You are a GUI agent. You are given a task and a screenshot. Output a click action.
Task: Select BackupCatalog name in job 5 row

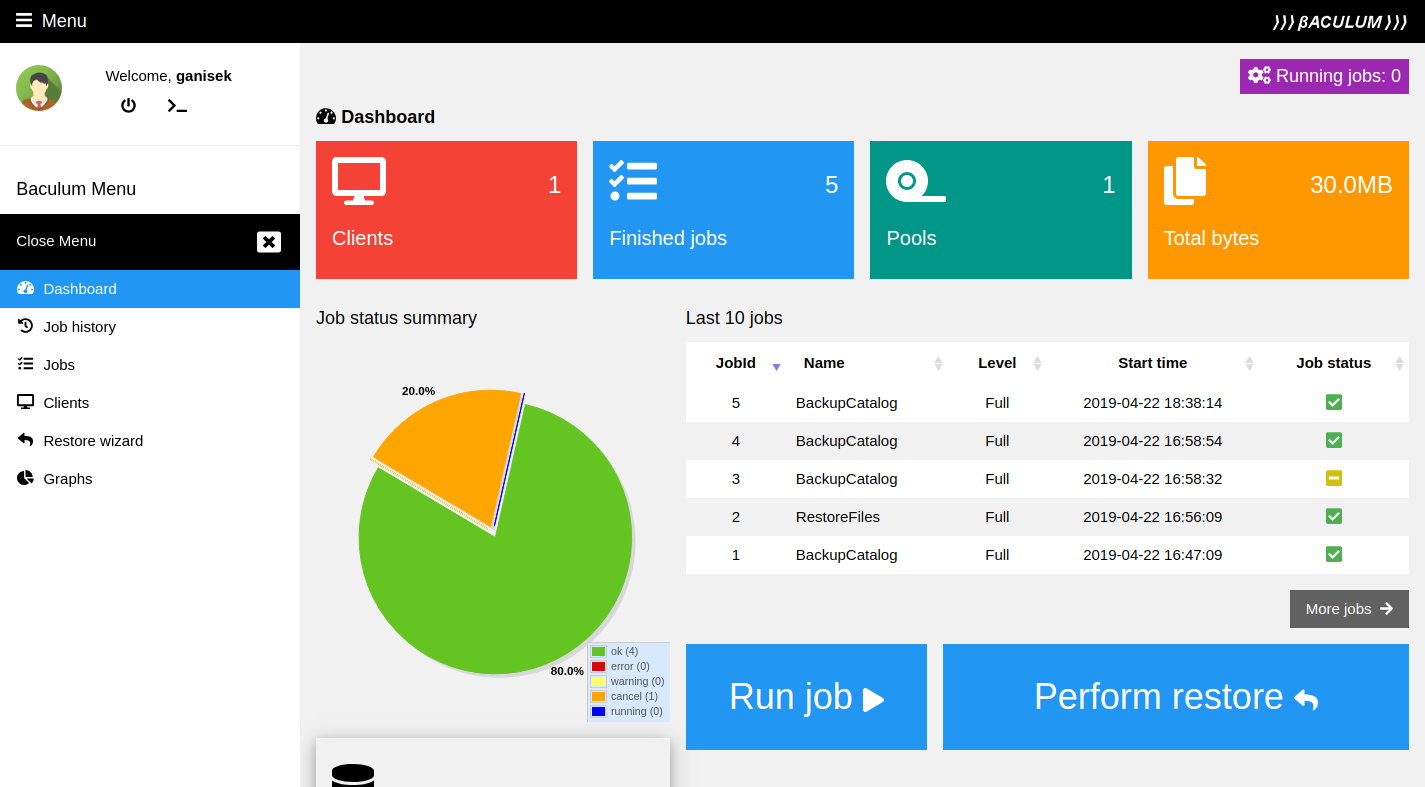(847, 403)
